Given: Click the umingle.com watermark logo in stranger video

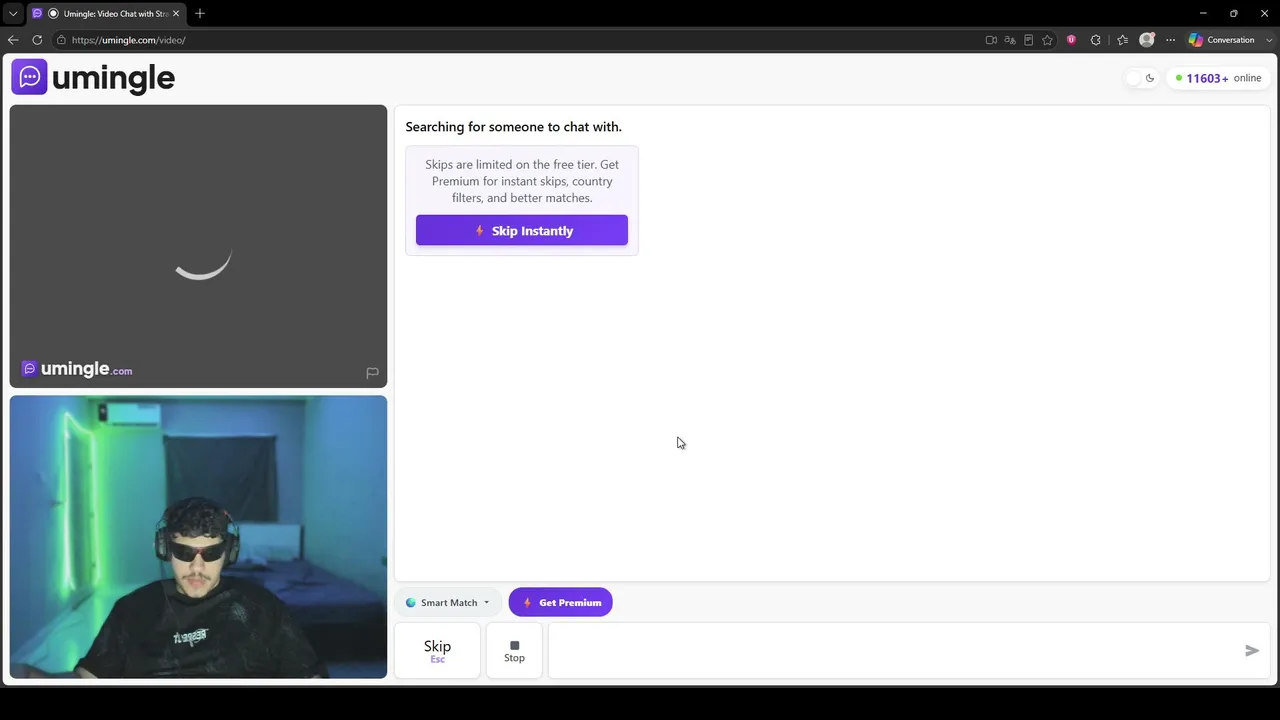Looking at the screenshot, I should click(x=77, y=369).
